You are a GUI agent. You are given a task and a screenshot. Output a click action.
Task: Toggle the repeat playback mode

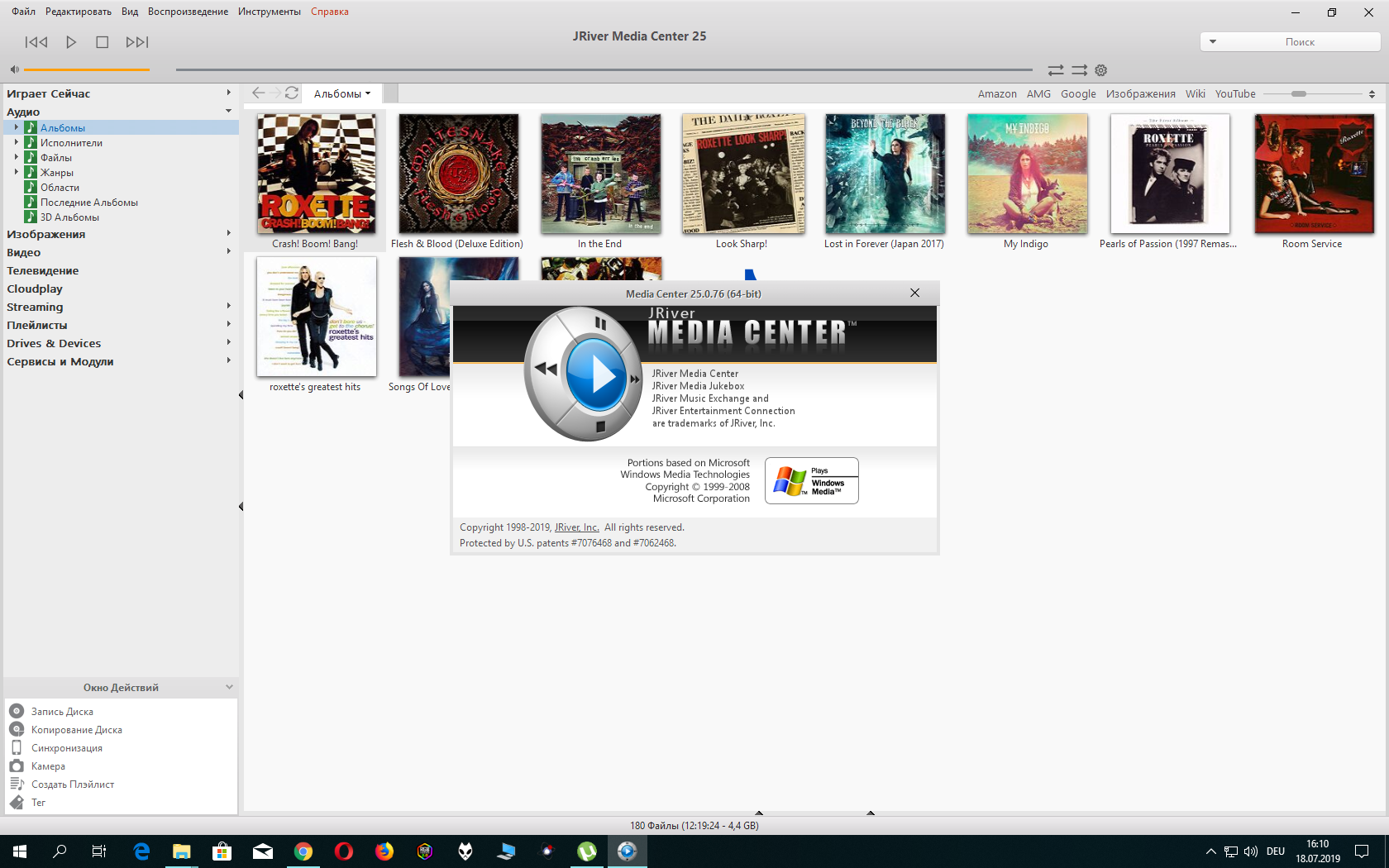[x=1056, y=70]
